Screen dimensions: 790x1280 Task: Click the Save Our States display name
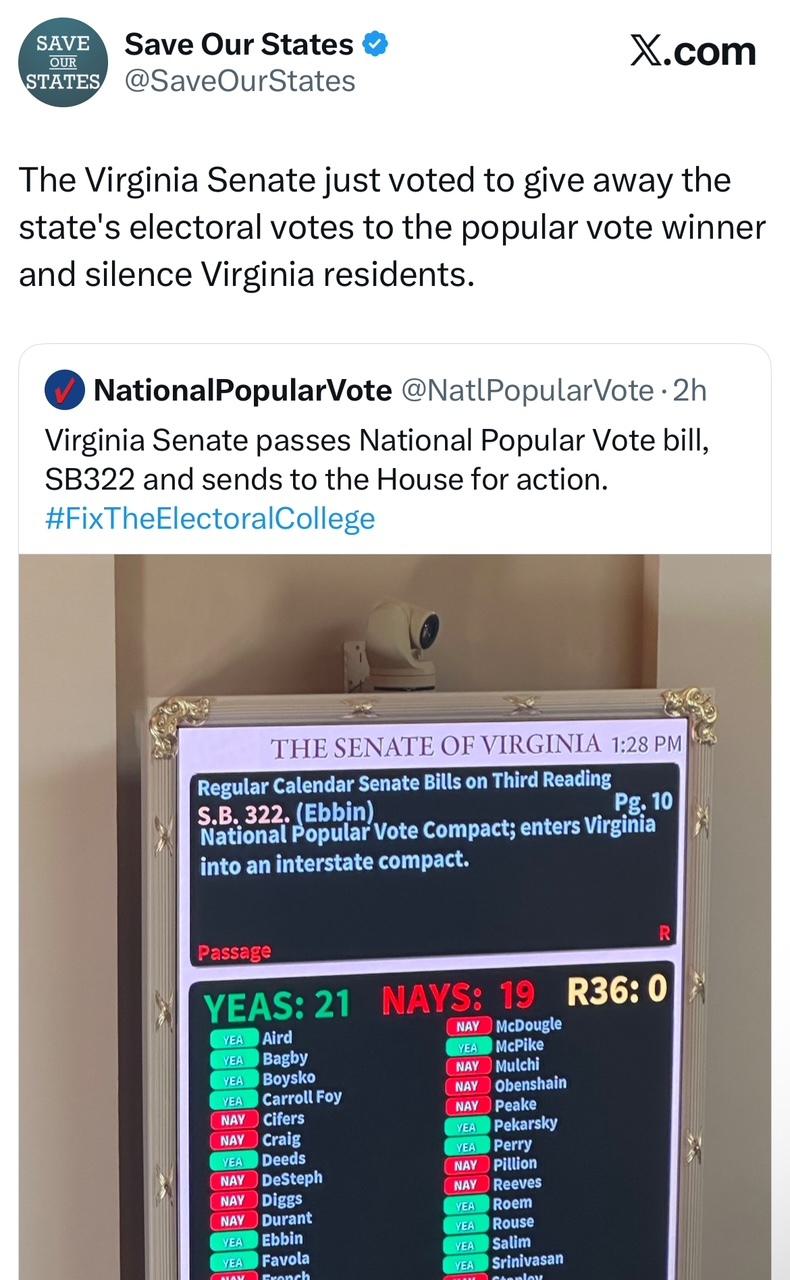pyautogui.click(x=238, y=44)
